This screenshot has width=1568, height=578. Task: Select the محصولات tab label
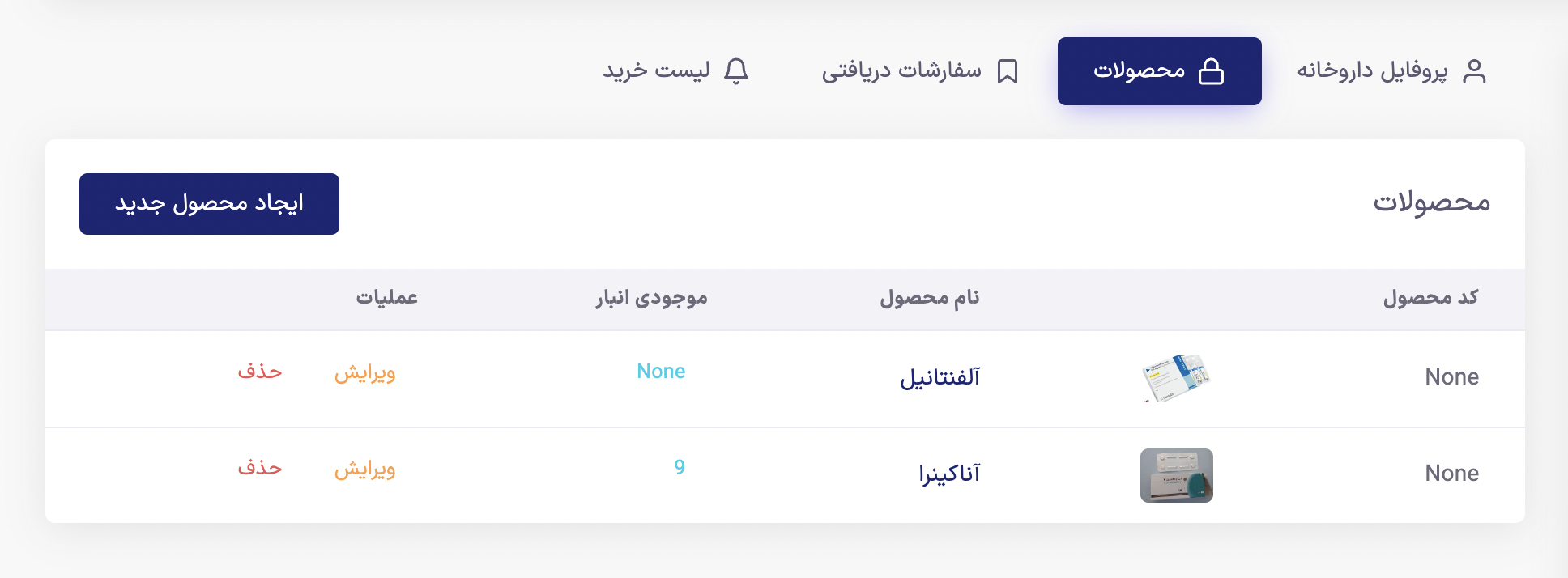(x=1139, y=71)
